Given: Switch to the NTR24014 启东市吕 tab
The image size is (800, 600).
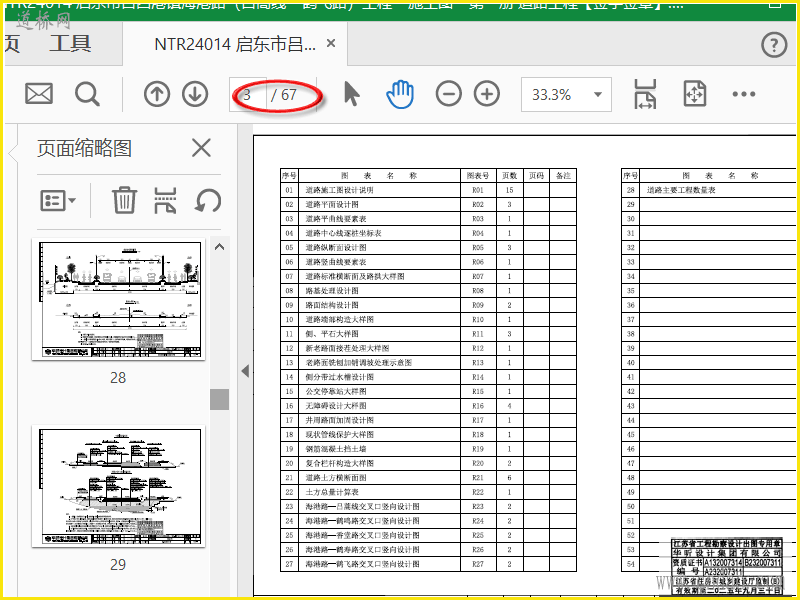Looking at the screenshot, I should [235, 44].
